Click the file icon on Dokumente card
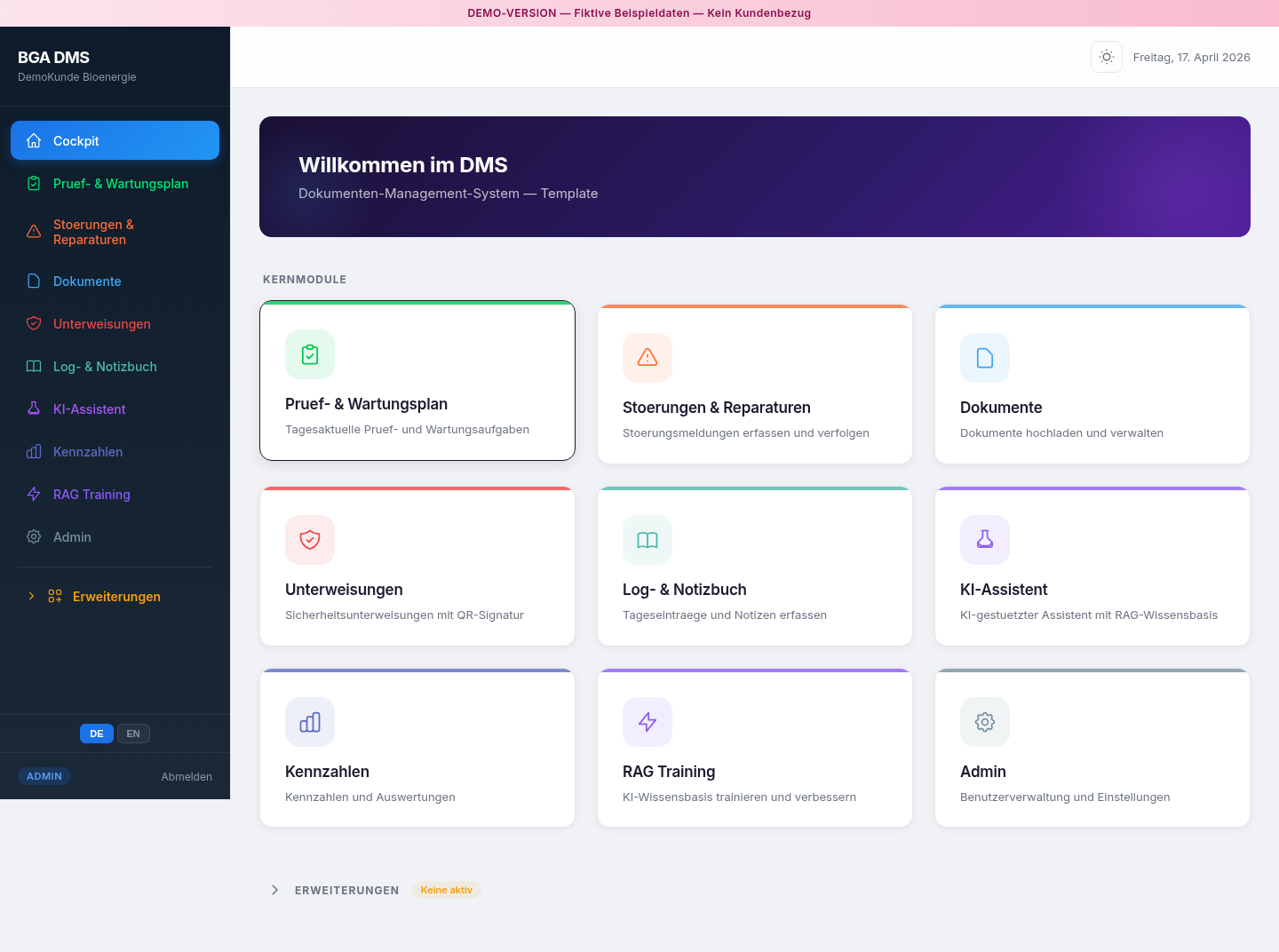This screenshot has height=952, width=1279. [985, 358]
